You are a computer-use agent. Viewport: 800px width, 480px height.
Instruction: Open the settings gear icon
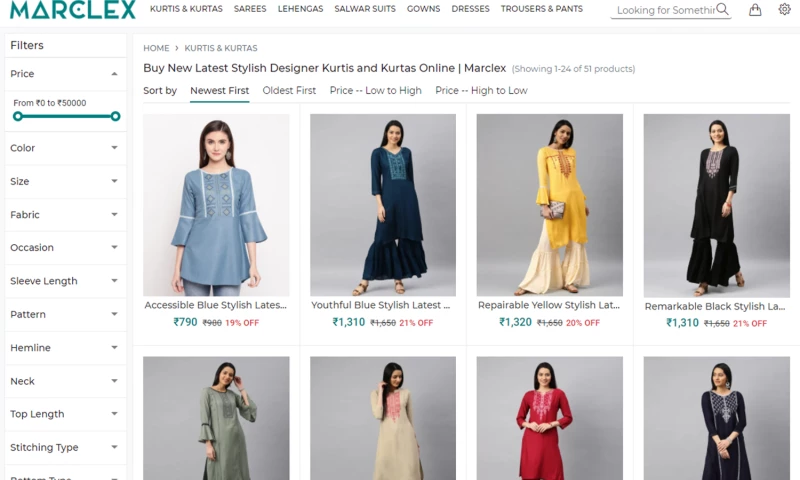coord(784,9)
